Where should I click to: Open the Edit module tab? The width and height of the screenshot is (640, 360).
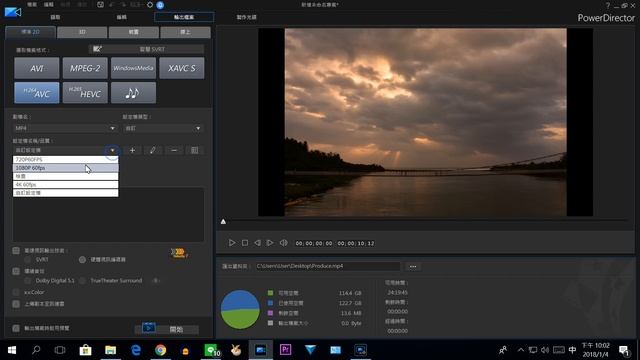[122, 17]
